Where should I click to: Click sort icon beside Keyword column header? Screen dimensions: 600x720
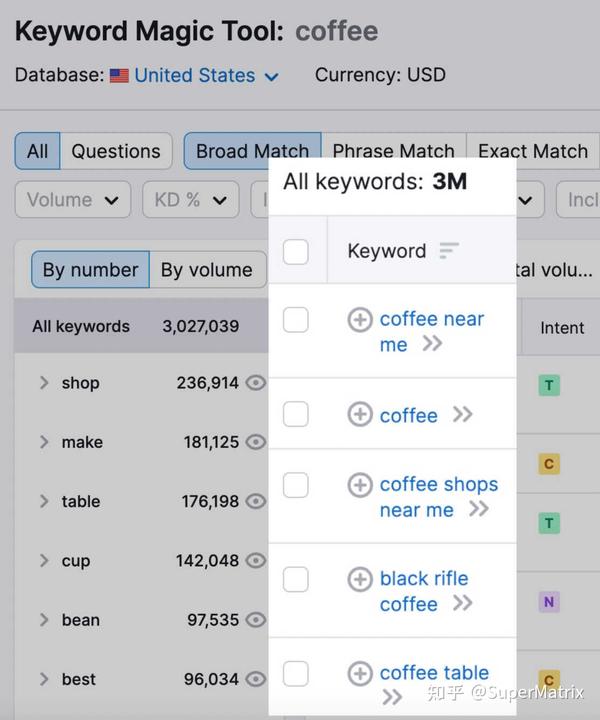449,251
